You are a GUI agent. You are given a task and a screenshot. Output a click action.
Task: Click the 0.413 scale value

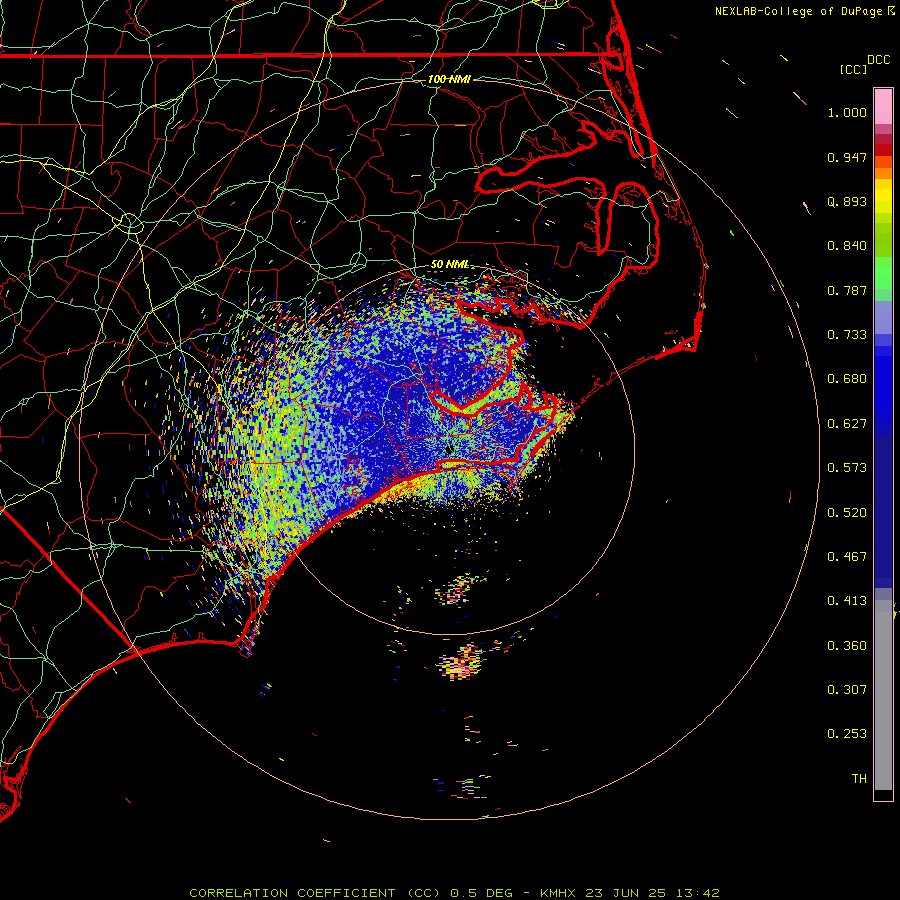coord(847,601)
